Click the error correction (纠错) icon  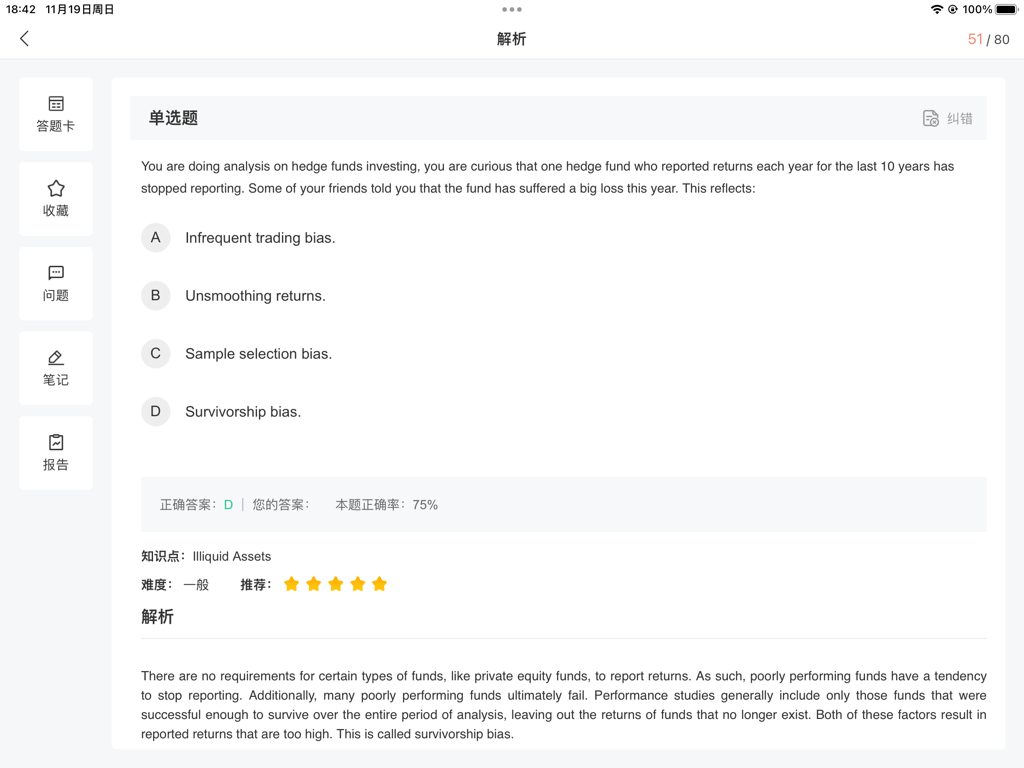pos(930,118)
